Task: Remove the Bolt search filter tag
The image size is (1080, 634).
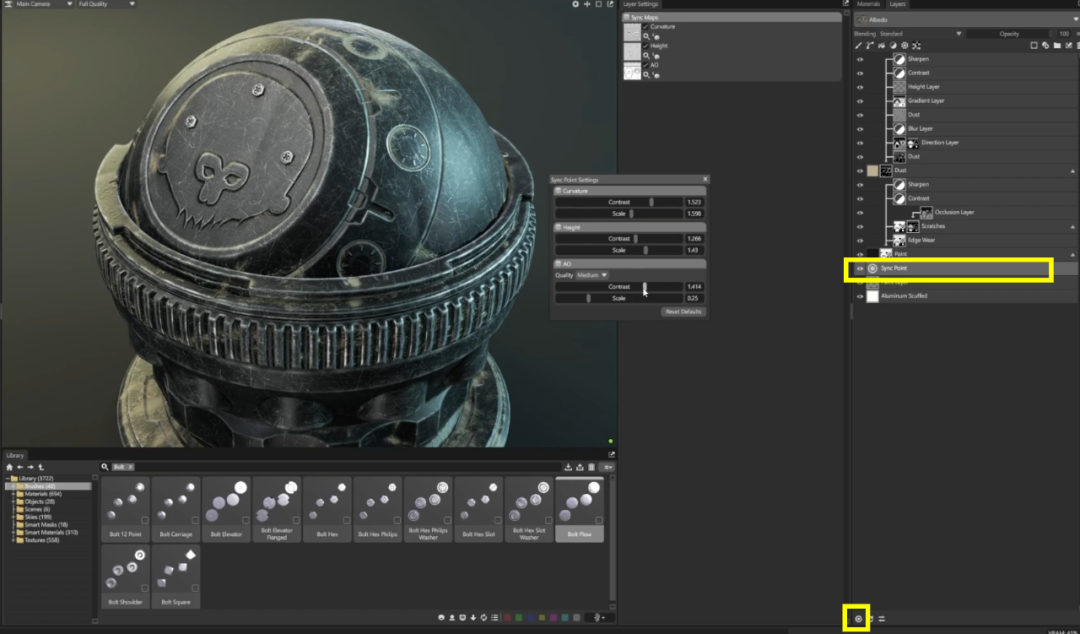Action: pyautogui.click(x=130, y=467)
